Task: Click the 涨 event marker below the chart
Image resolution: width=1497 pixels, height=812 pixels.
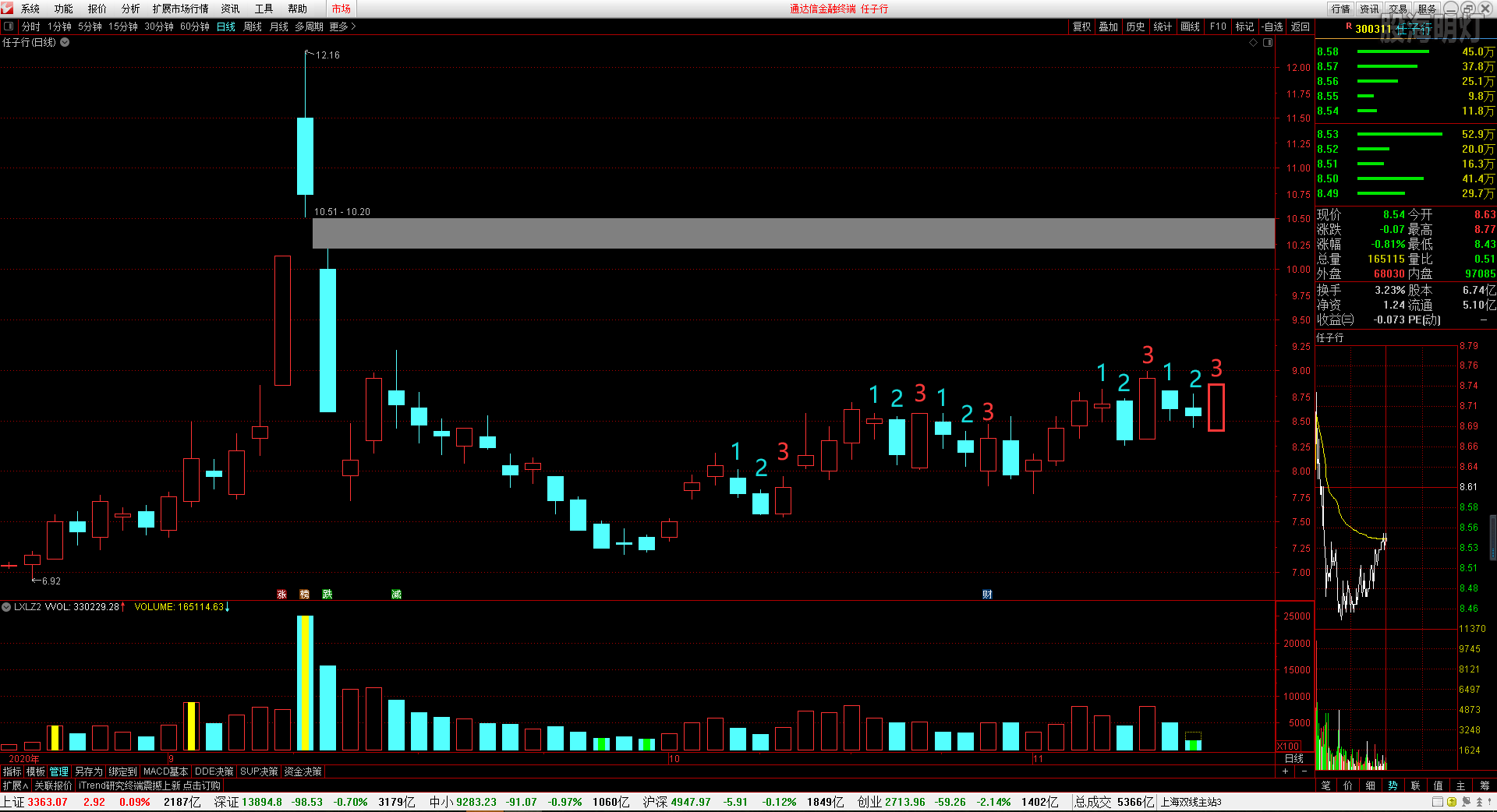Action: coord(281,594)
